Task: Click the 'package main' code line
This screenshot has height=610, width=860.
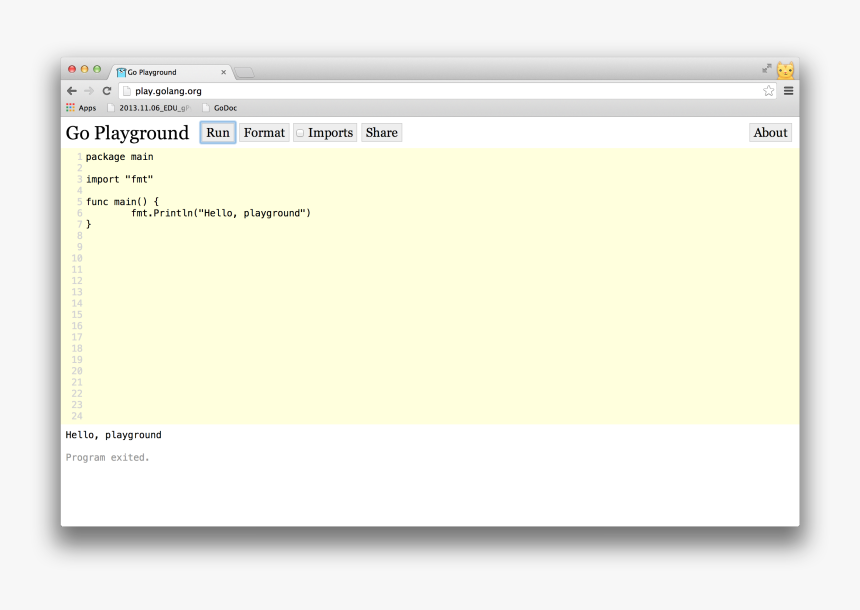Action: (x=120, y=157)
